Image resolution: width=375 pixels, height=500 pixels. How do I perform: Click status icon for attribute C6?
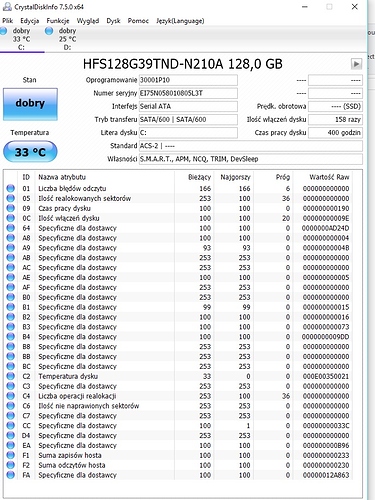click(11, 406)
